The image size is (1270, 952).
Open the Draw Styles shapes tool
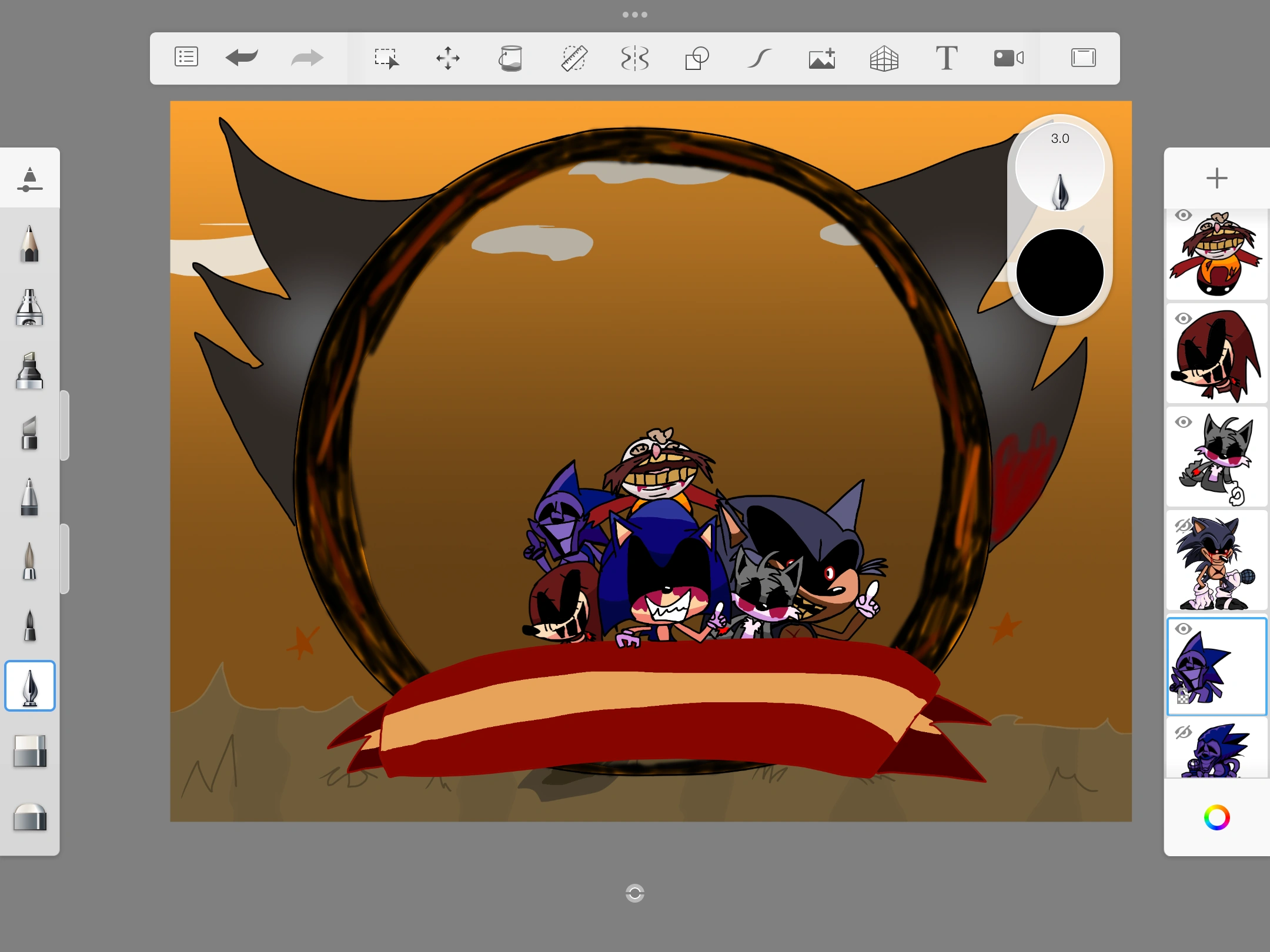point(697,58)
